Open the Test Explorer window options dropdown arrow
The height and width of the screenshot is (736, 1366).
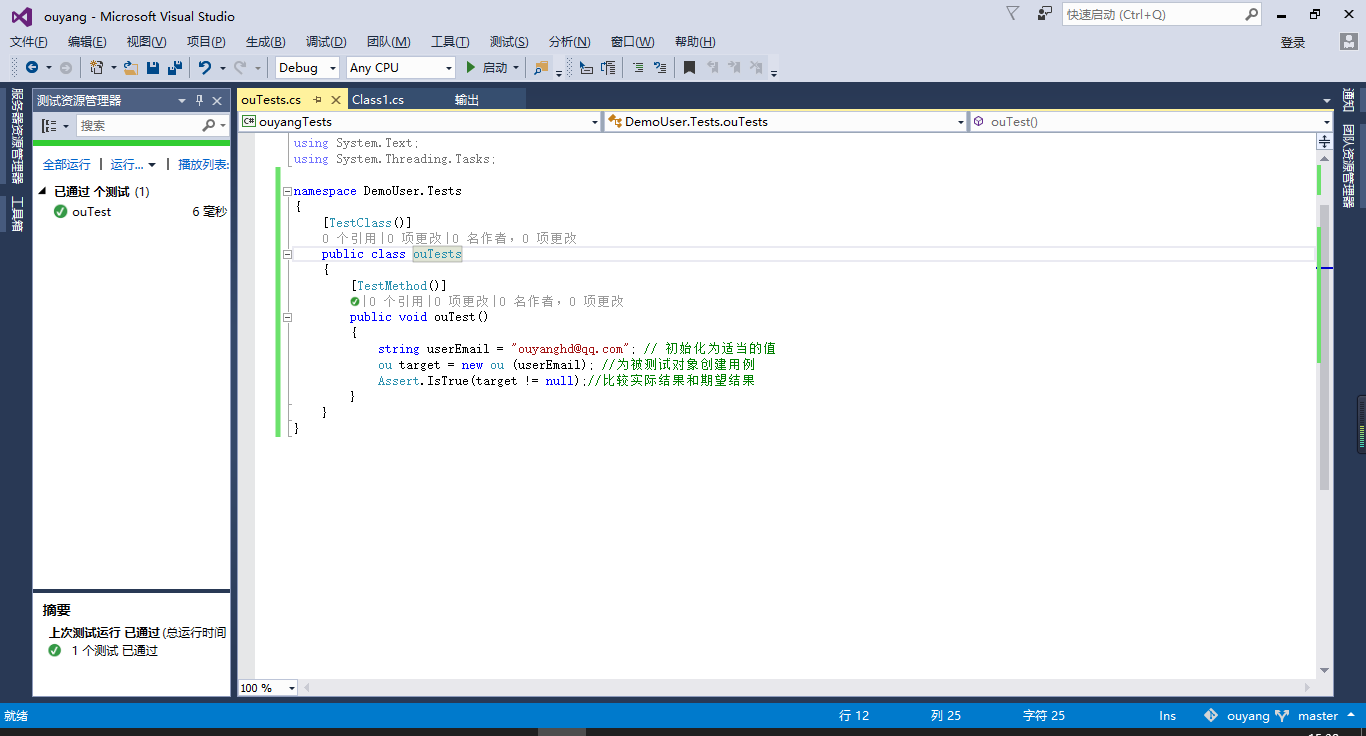point(182,101)
